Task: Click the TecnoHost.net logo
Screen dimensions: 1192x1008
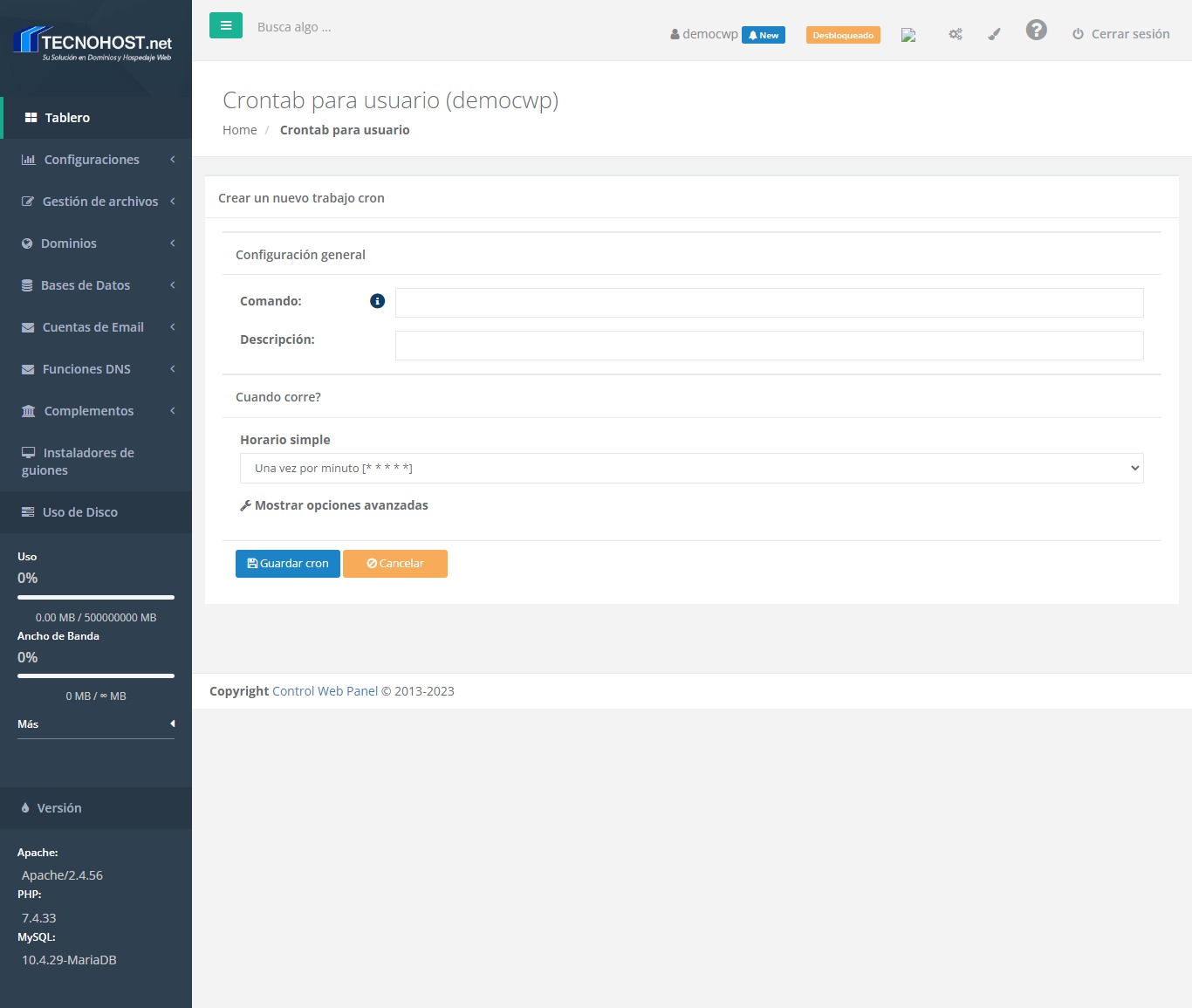Action: 94,44
